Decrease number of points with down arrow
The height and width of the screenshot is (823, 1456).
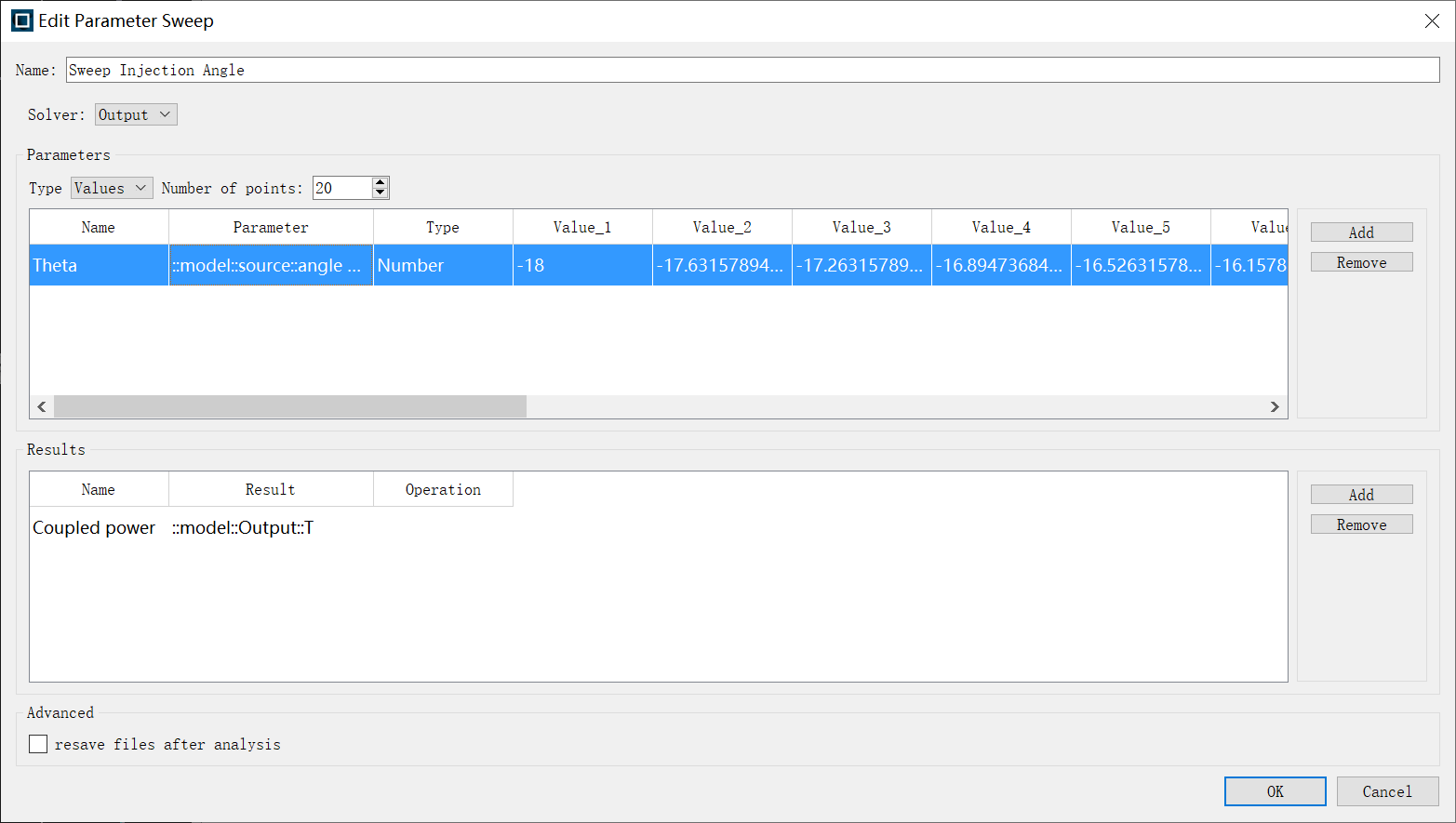pyautogui.click(x=380, y=193)
